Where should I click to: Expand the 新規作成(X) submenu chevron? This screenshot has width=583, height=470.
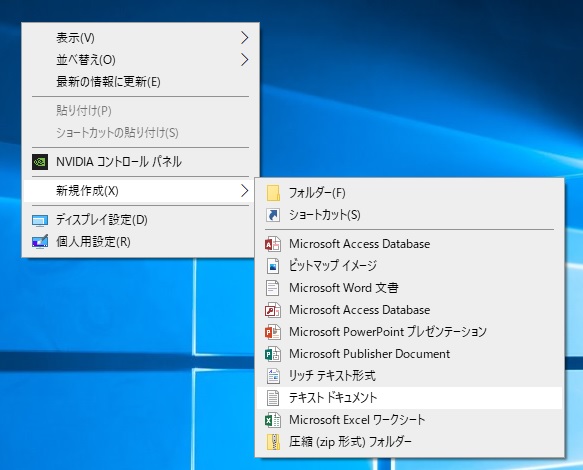point(244,191)
